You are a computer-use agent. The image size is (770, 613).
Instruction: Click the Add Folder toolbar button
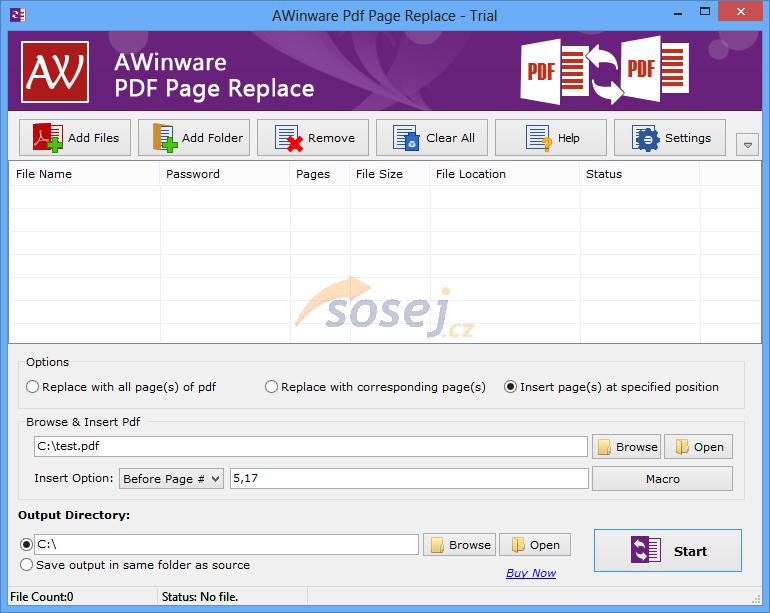(x=194, y=138)
